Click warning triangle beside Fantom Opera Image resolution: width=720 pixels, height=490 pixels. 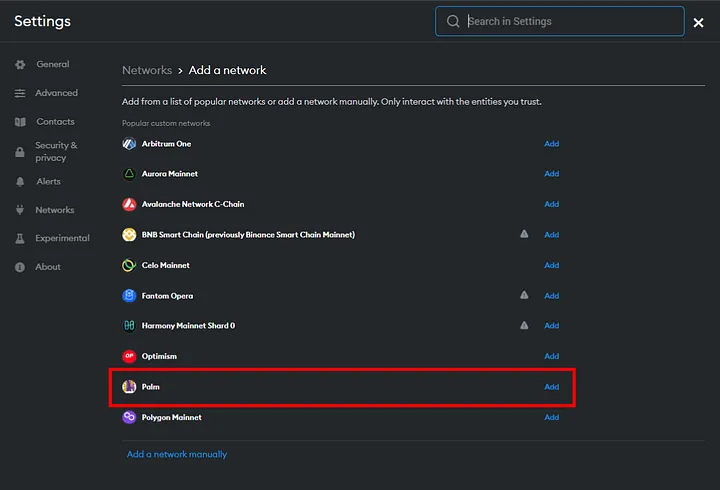click(x=524, y=296)
